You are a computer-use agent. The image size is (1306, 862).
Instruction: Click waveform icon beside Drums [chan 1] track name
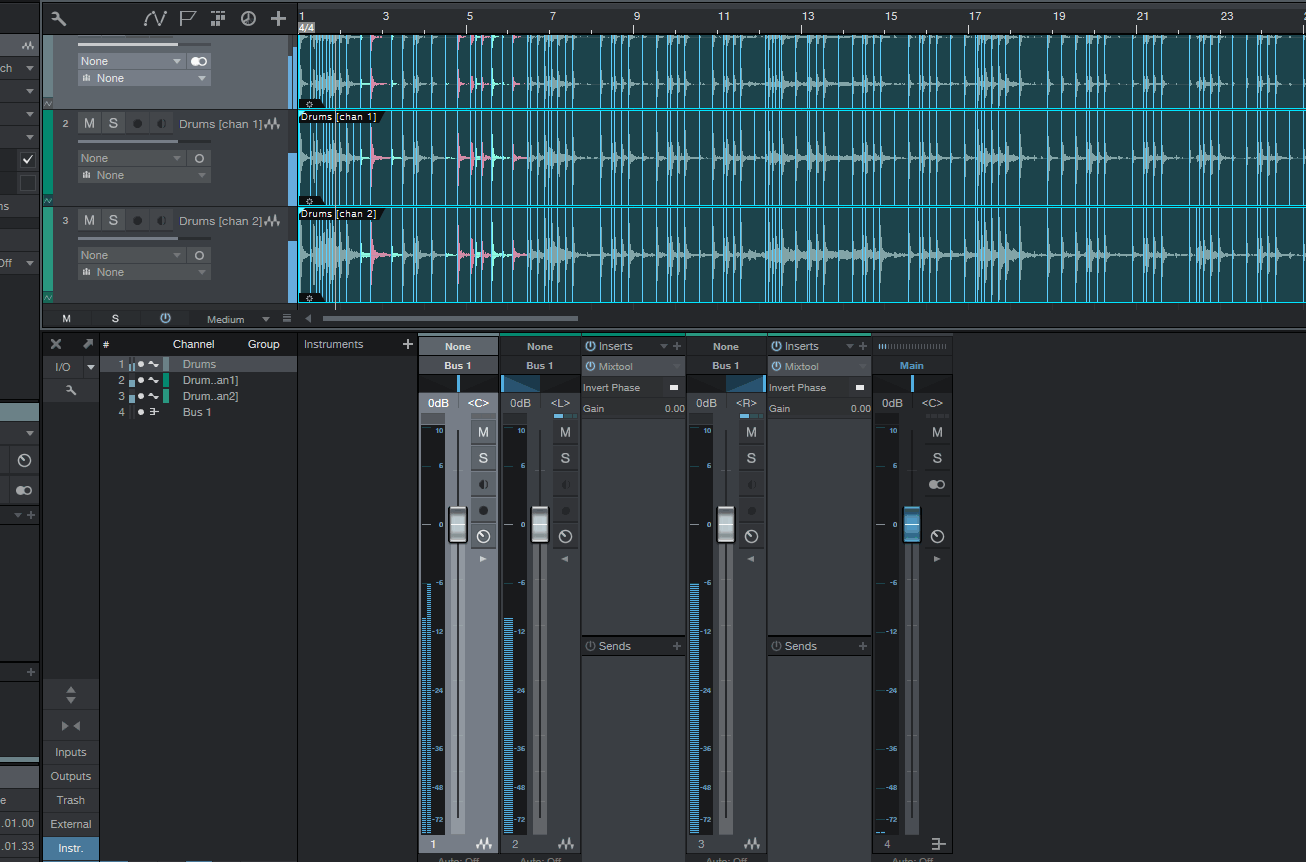pyautogui.click(x=272, y=124)
